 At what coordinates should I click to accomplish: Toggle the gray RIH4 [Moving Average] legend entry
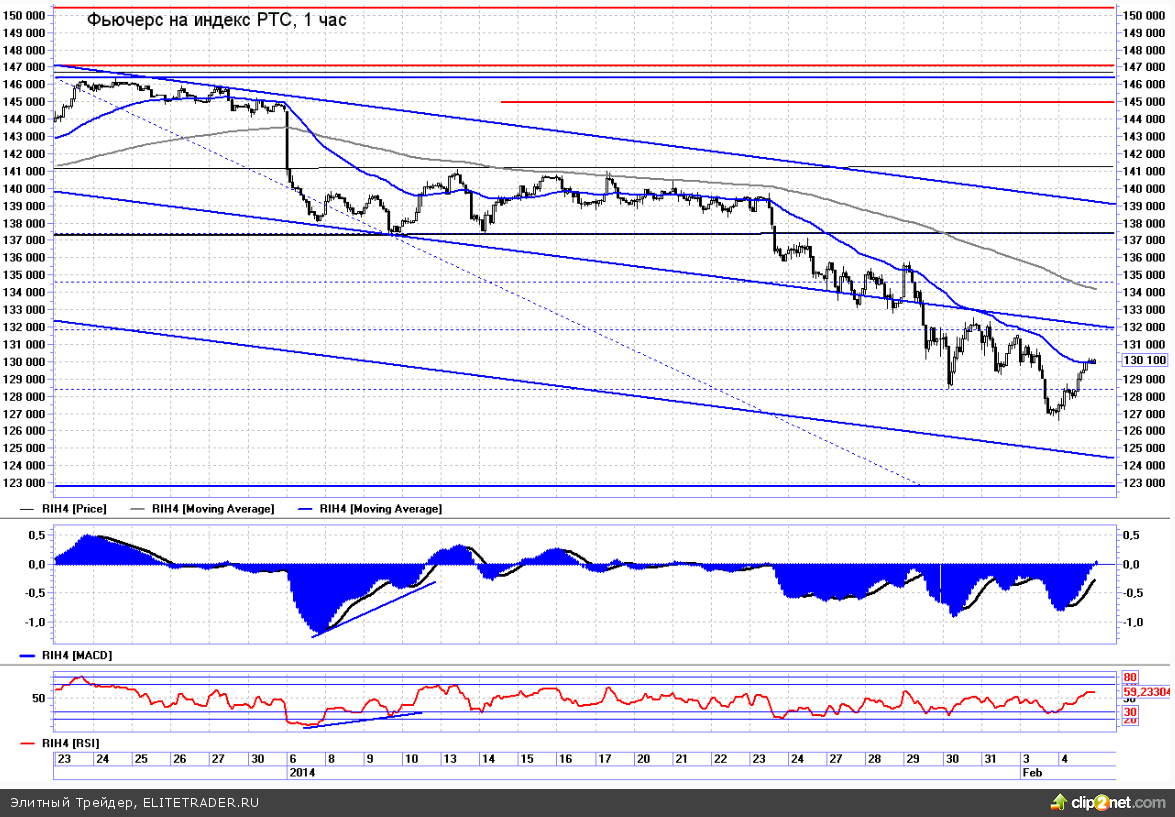(213, 509)
